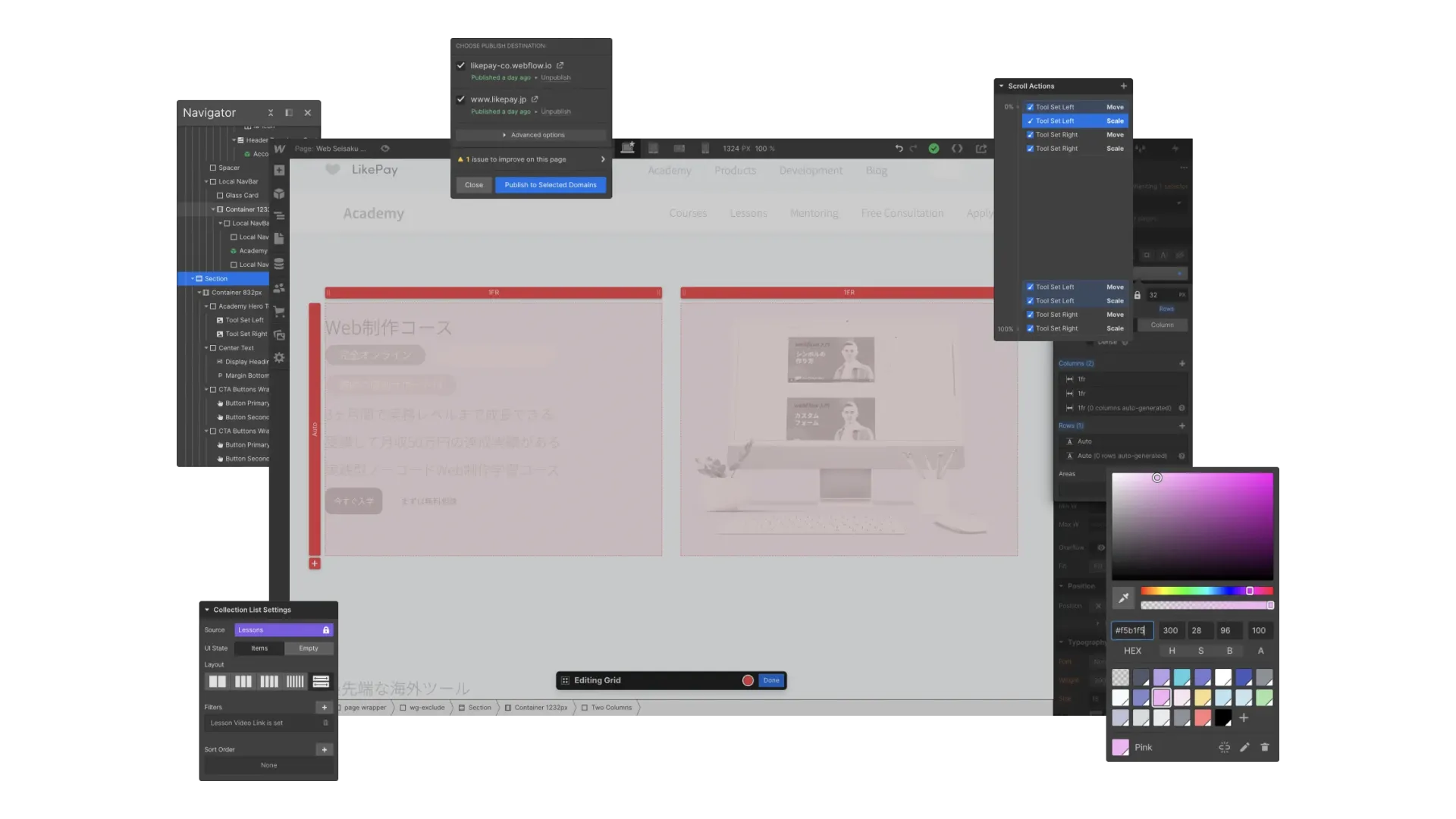Click Publish to Selected Domains
1456x819 pixels.
[551, 184]
